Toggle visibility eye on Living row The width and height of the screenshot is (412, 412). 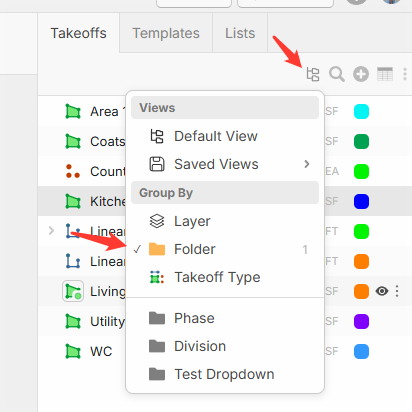pyautogui.click(x=382, y=291)
